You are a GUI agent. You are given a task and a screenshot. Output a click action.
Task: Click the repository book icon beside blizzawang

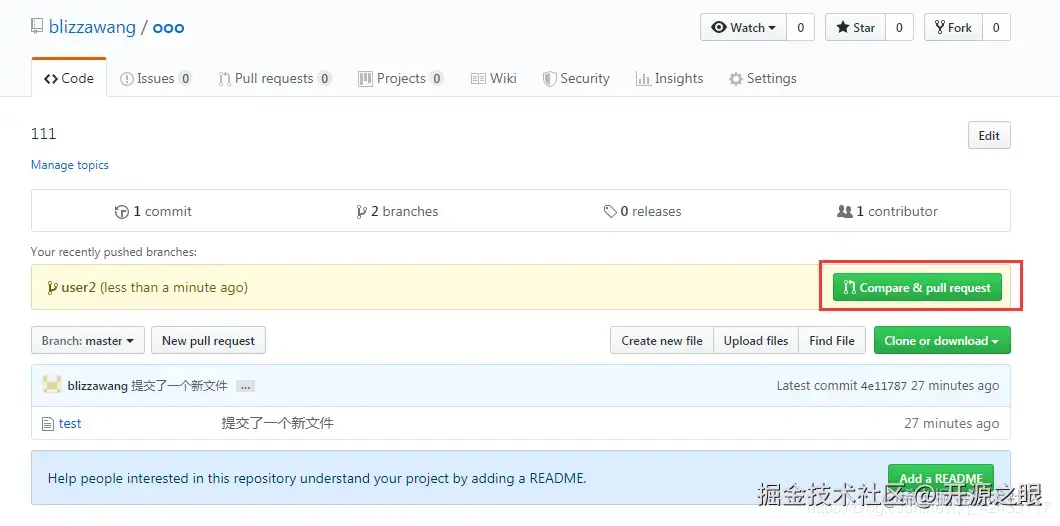pyautogui.click(x=38, y=27)
